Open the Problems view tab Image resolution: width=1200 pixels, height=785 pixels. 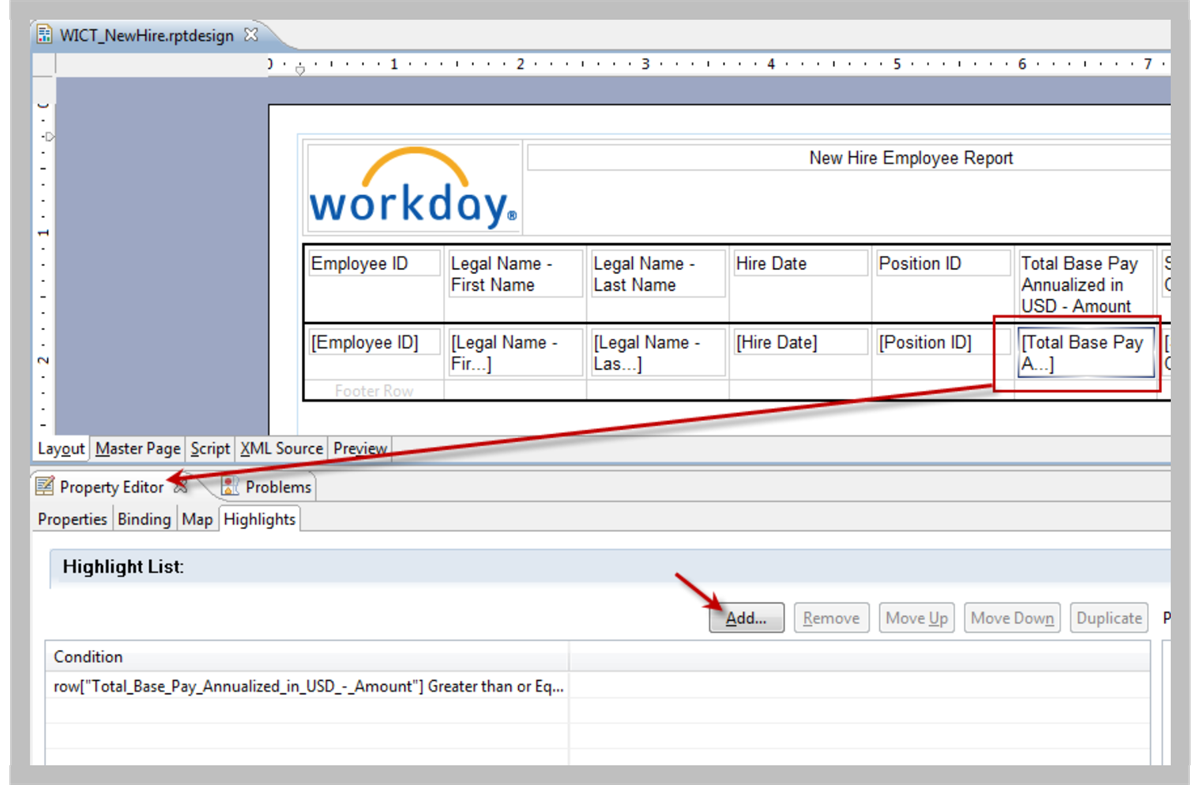coord(266,487)
